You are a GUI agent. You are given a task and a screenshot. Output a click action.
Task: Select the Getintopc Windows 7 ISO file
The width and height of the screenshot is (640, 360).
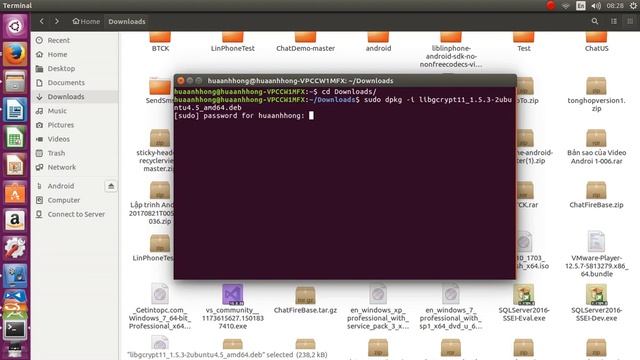(x=160, y=294)
